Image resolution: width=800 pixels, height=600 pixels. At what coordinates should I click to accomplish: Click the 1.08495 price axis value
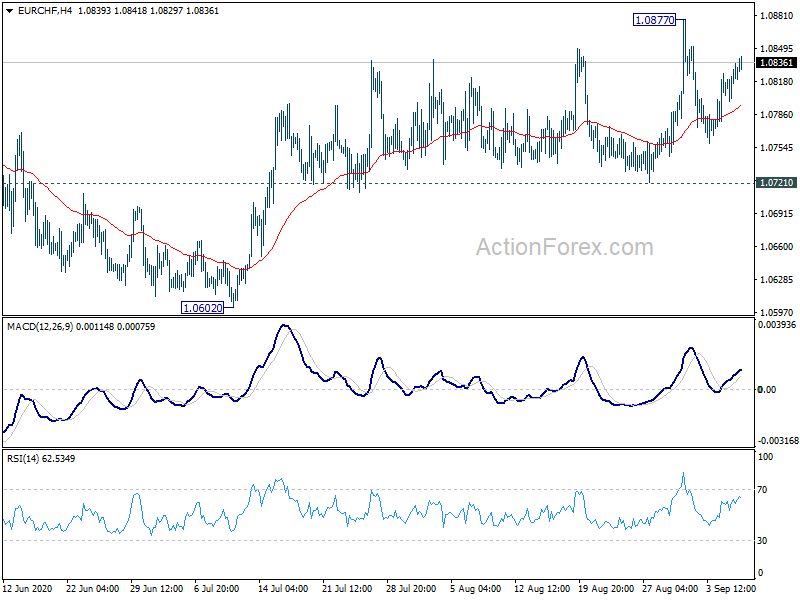[x=777, y=48]
